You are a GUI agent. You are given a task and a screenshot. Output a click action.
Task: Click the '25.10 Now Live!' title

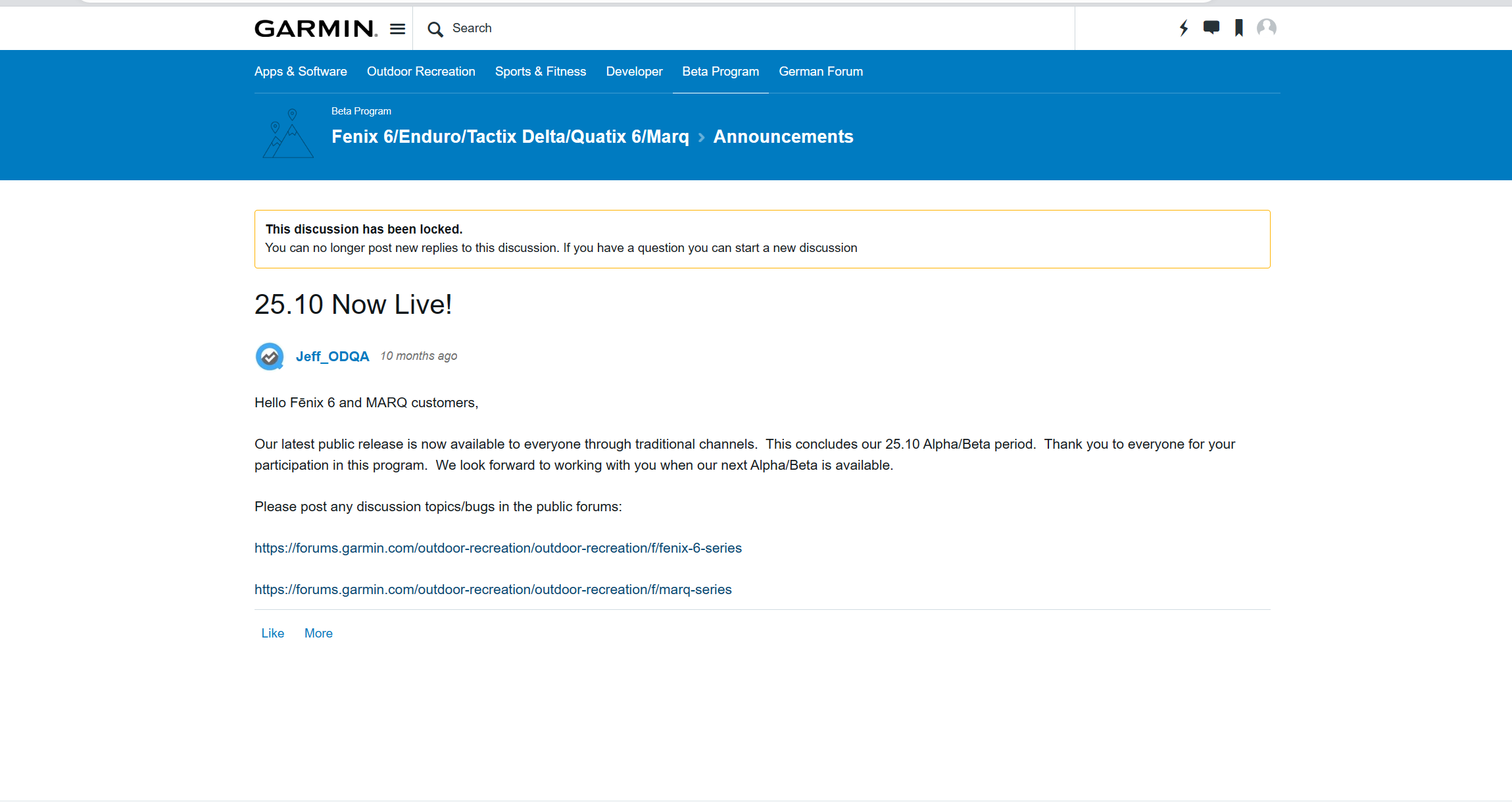(353, 305)
